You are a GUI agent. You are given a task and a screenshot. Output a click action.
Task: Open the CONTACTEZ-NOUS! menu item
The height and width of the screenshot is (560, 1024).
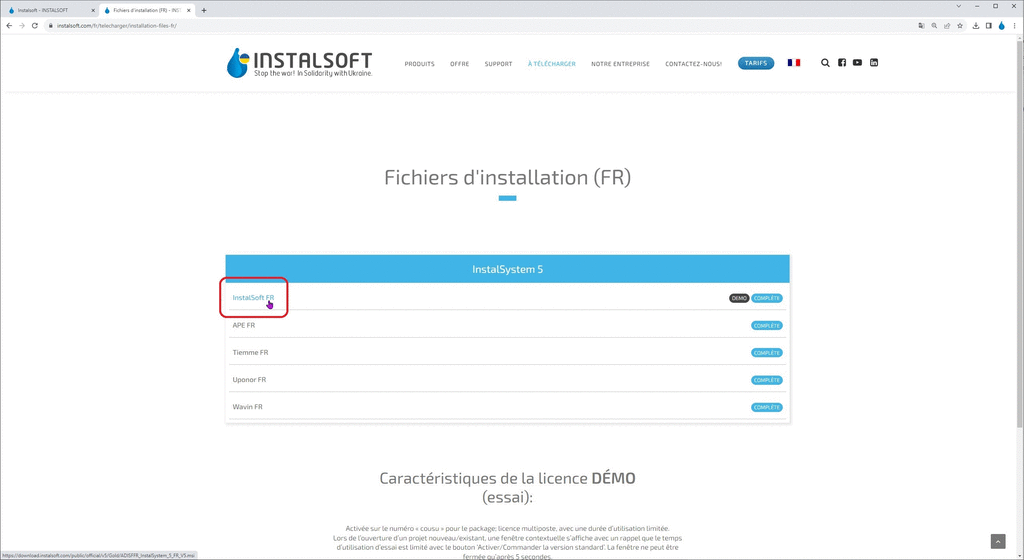click(694, 64)
